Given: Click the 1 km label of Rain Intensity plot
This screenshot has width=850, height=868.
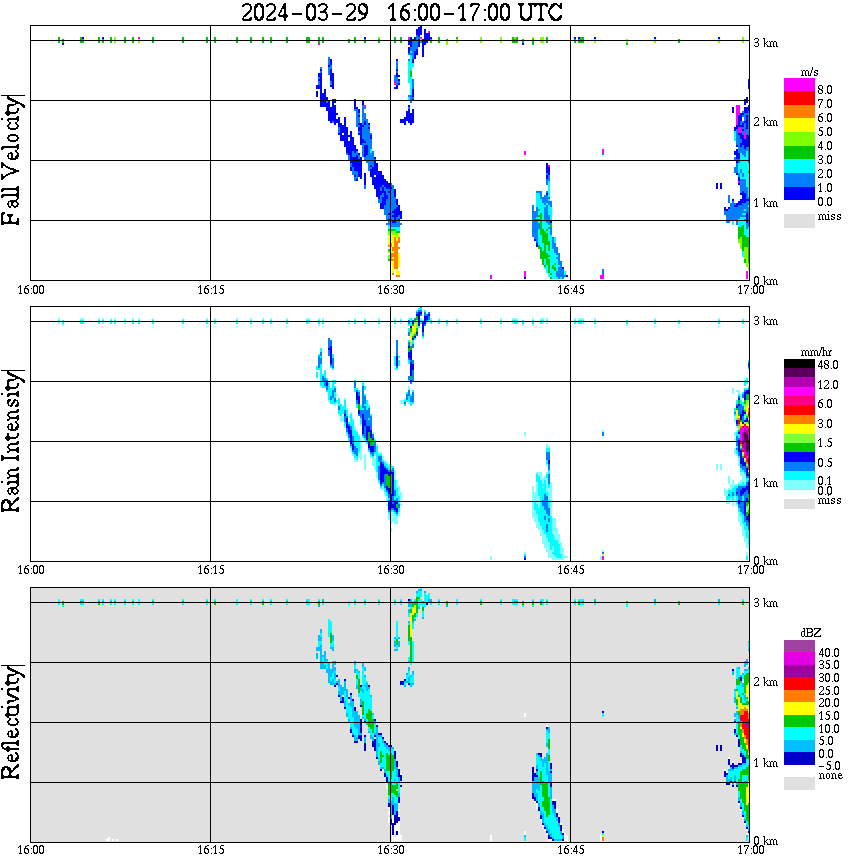Looking at the screenshot, I should point(765,483).
